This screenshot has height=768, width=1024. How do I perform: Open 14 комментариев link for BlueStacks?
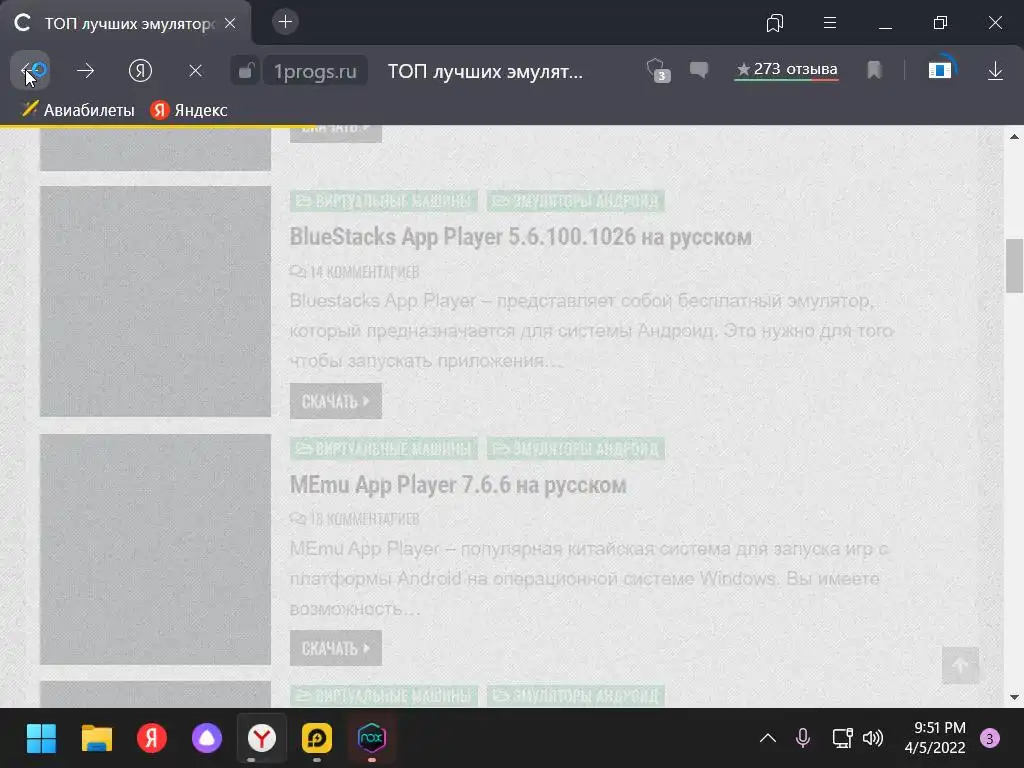tap(355, 272)
